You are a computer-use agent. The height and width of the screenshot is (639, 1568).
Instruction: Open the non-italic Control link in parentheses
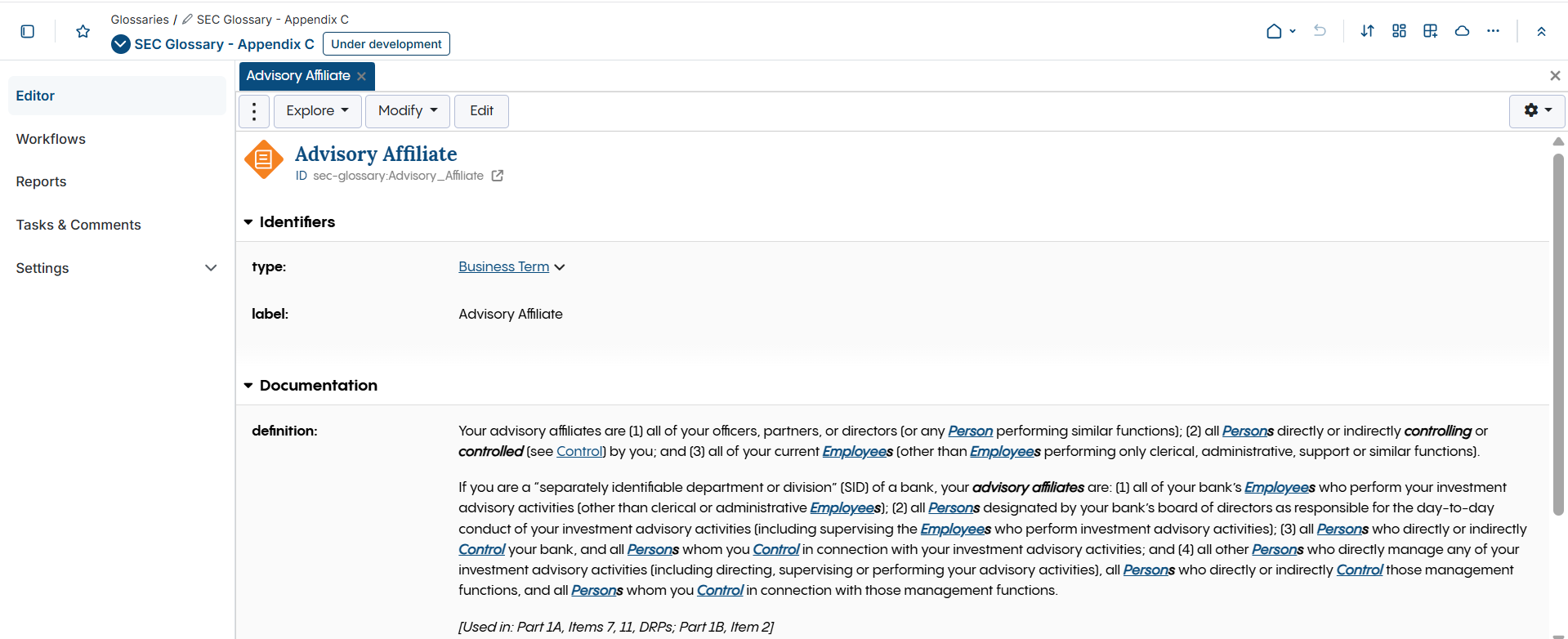point(579,452)
